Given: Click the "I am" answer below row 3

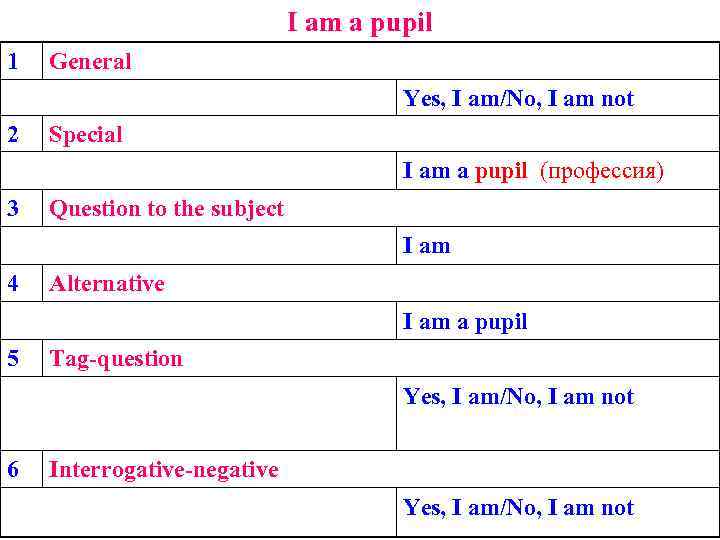Looking at the screenshot, I should point(427,246).
